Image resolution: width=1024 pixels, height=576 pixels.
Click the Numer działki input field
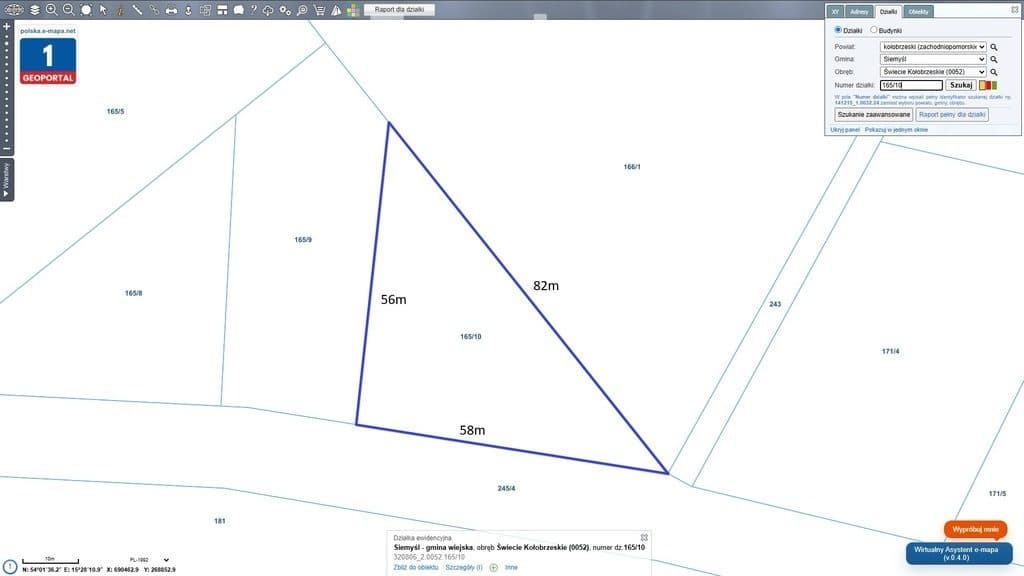point(911,85)
